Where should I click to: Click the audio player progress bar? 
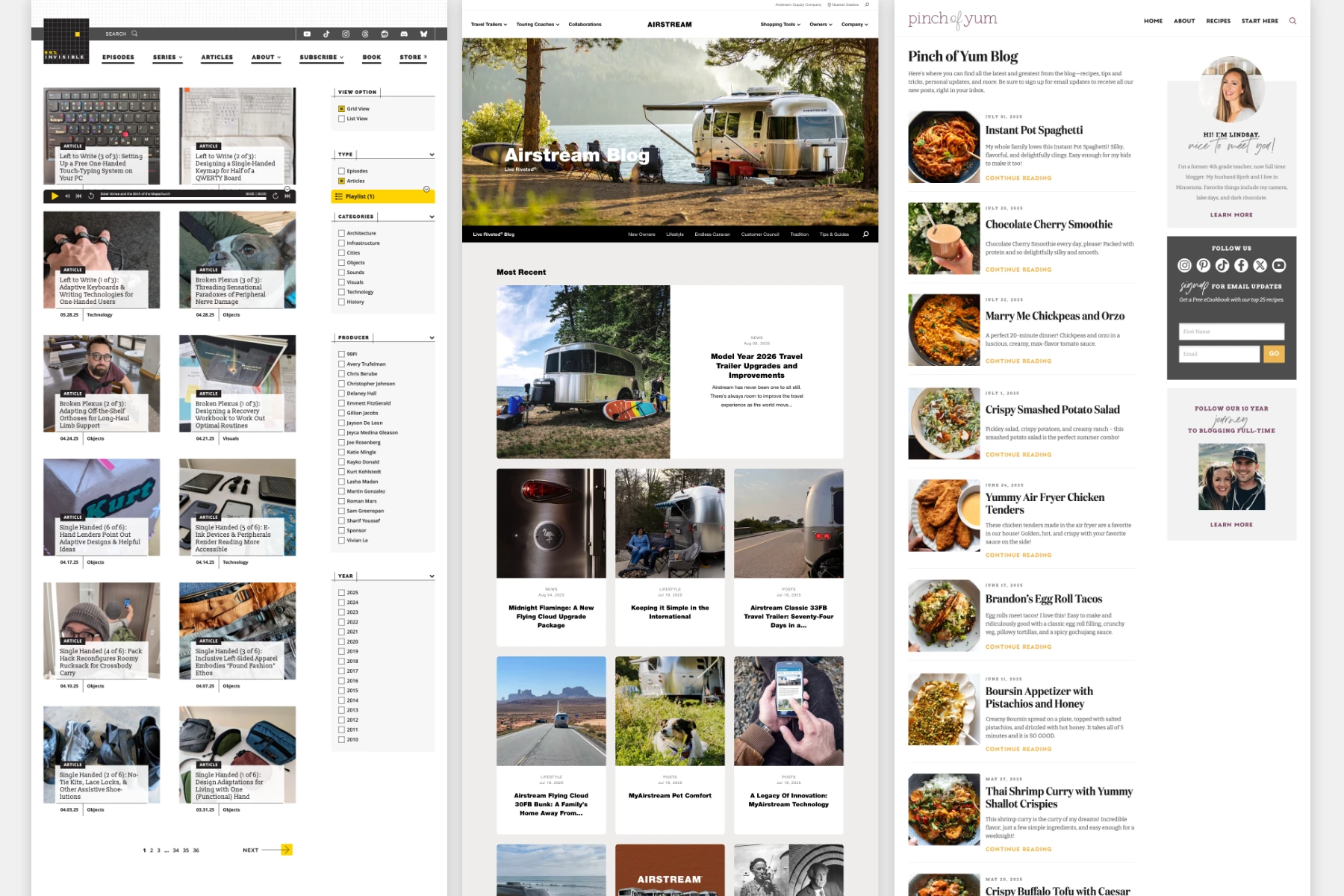183,198
